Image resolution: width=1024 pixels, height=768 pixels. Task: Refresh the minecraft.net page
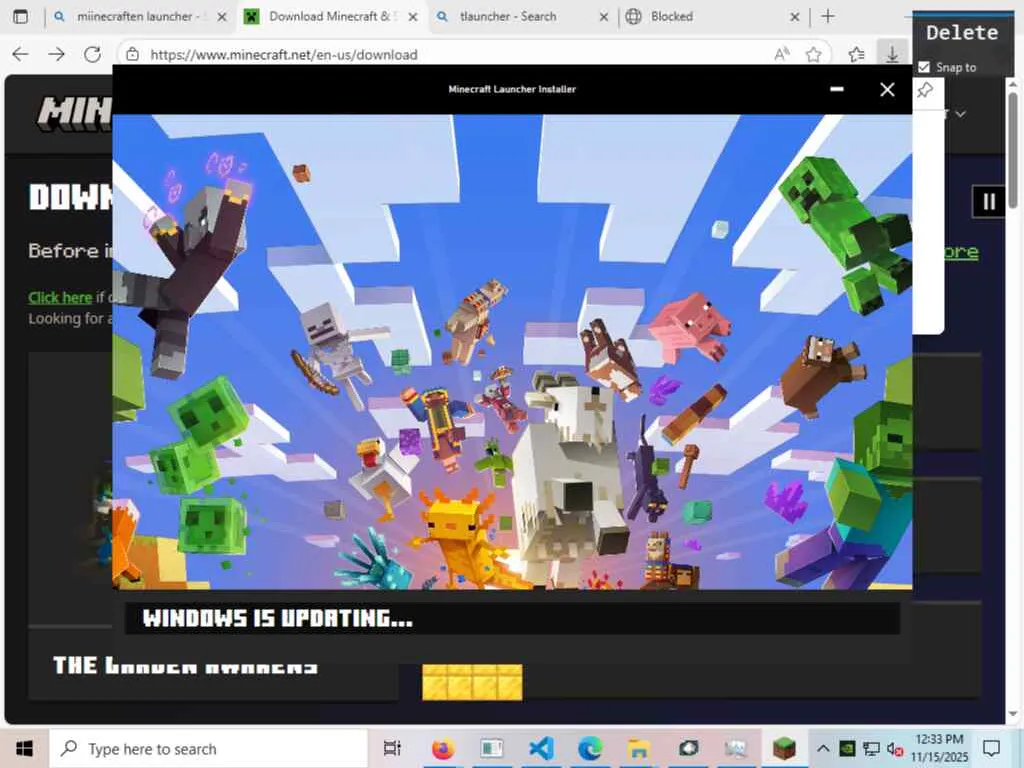[x=92, y=54]
